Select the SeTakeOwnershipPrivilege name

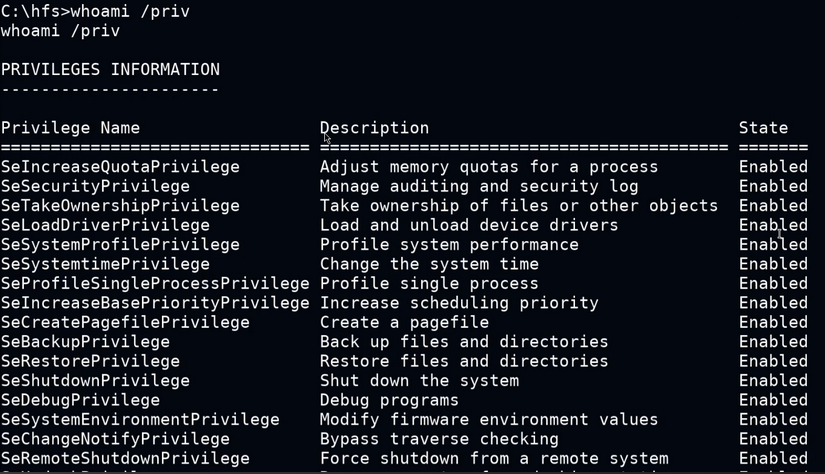coord(120,206)
